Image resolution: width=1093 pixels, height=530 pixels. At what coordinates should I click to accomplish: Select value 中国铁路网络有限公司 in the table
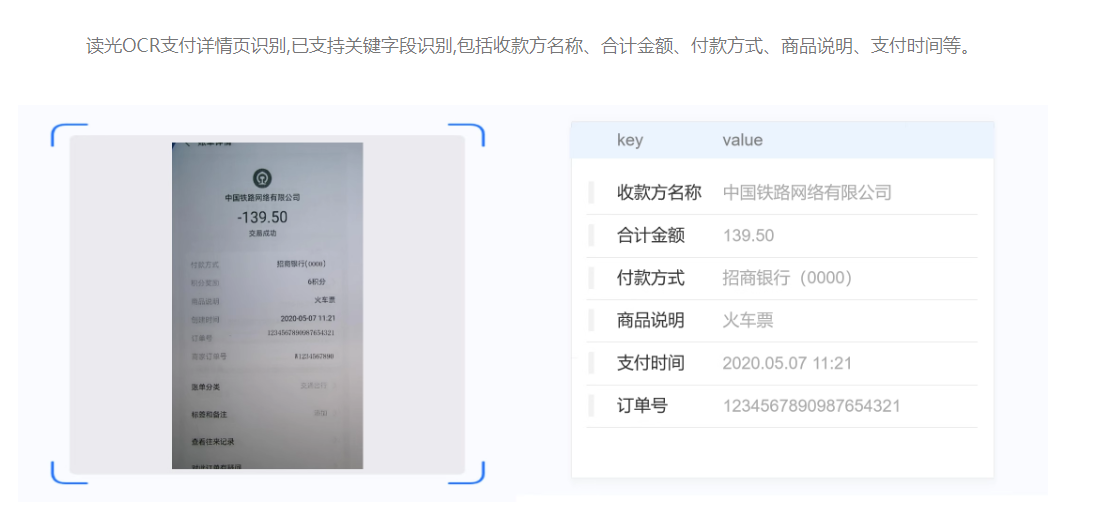[807, 192]
